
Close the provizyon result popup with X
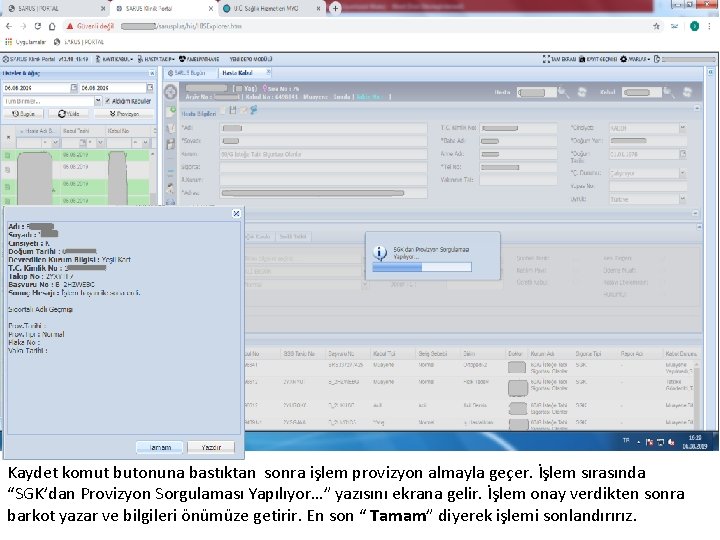(x=236, y=214)
